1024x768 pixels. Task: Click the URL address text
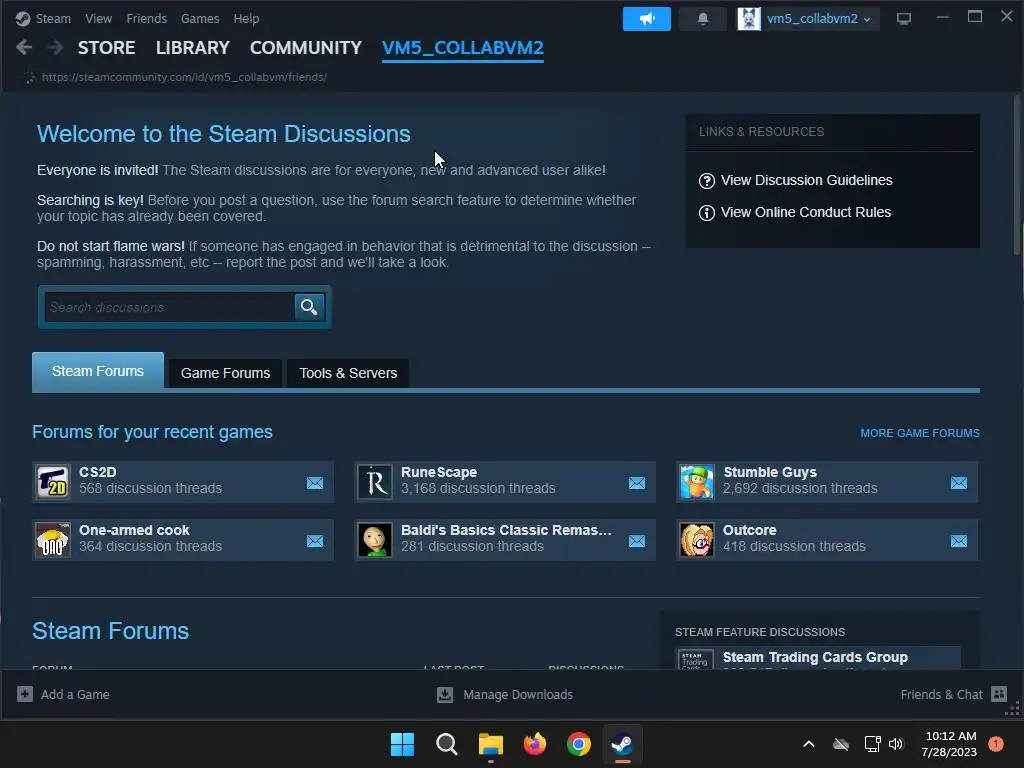coord(184,77)
